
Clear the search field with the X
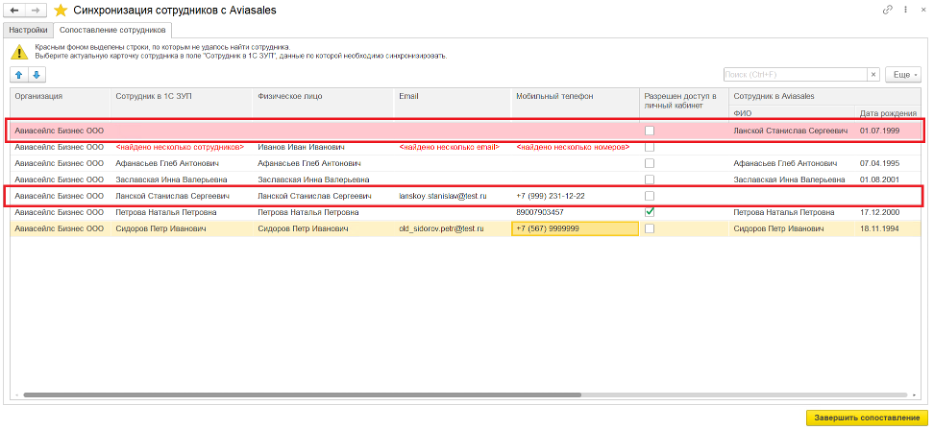[x=873, y=75]
